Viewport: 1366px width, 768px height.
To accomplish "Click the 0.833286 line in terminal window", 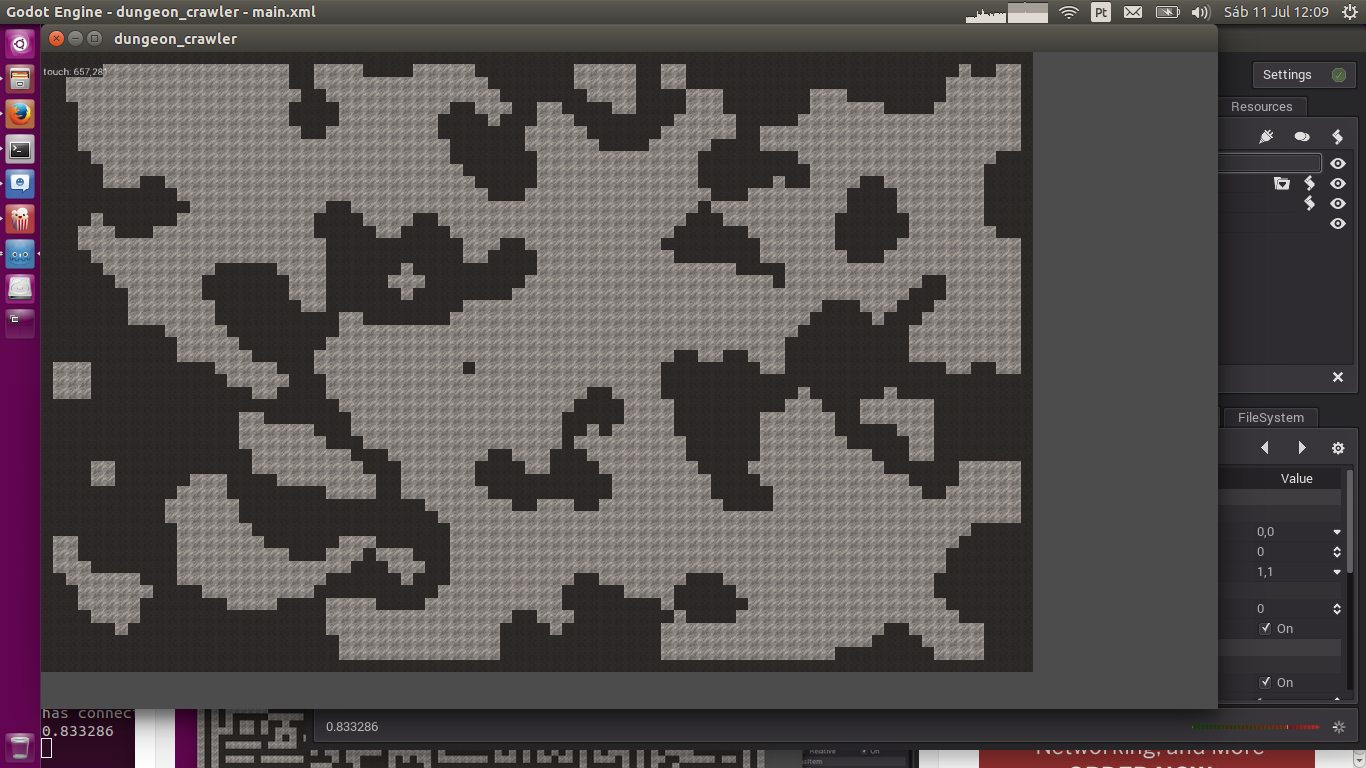I will [x=78, y=731].
